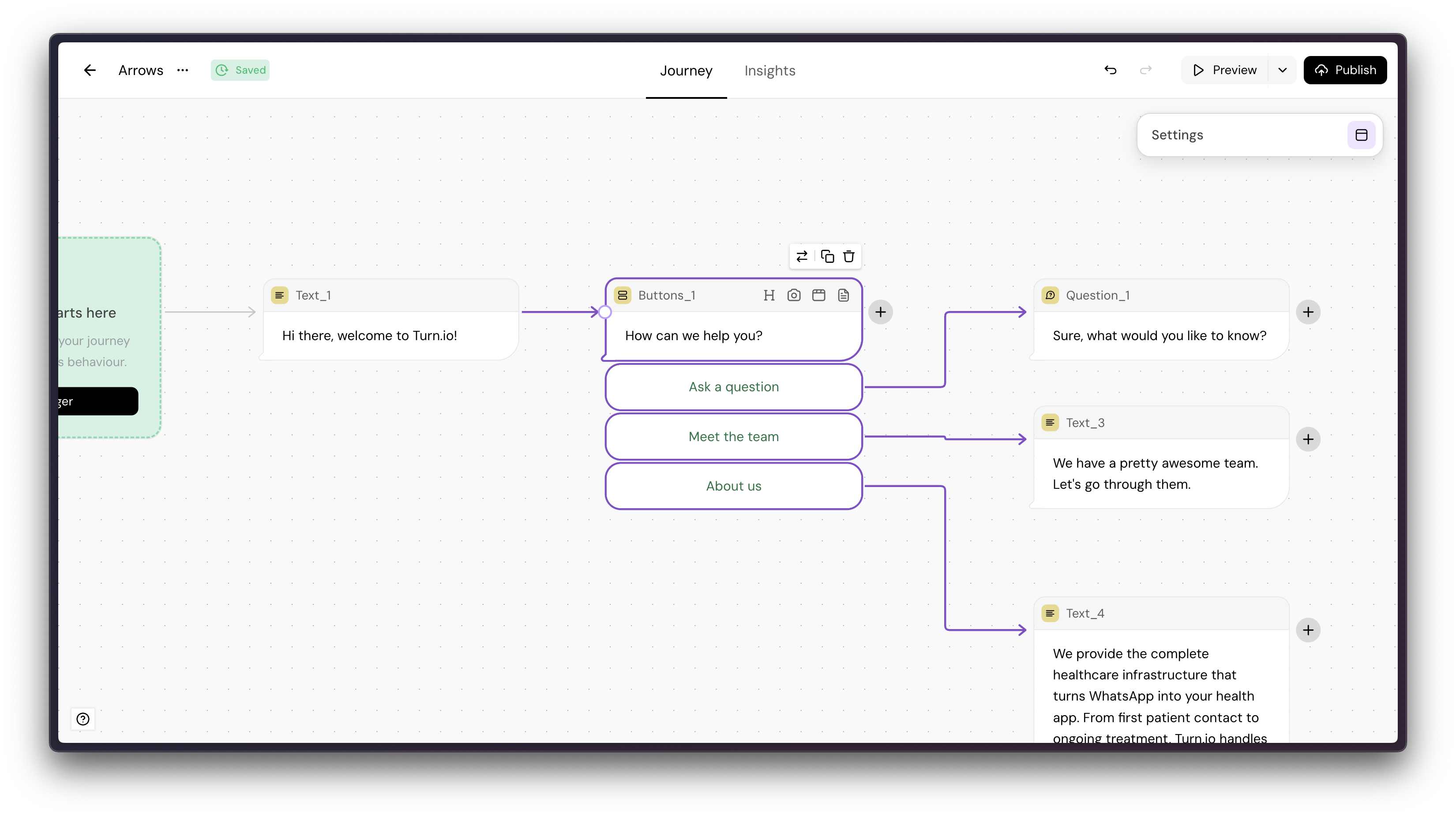Click the plus button beside Question_1
The image size is (1456, 817).
point(1308,312)
